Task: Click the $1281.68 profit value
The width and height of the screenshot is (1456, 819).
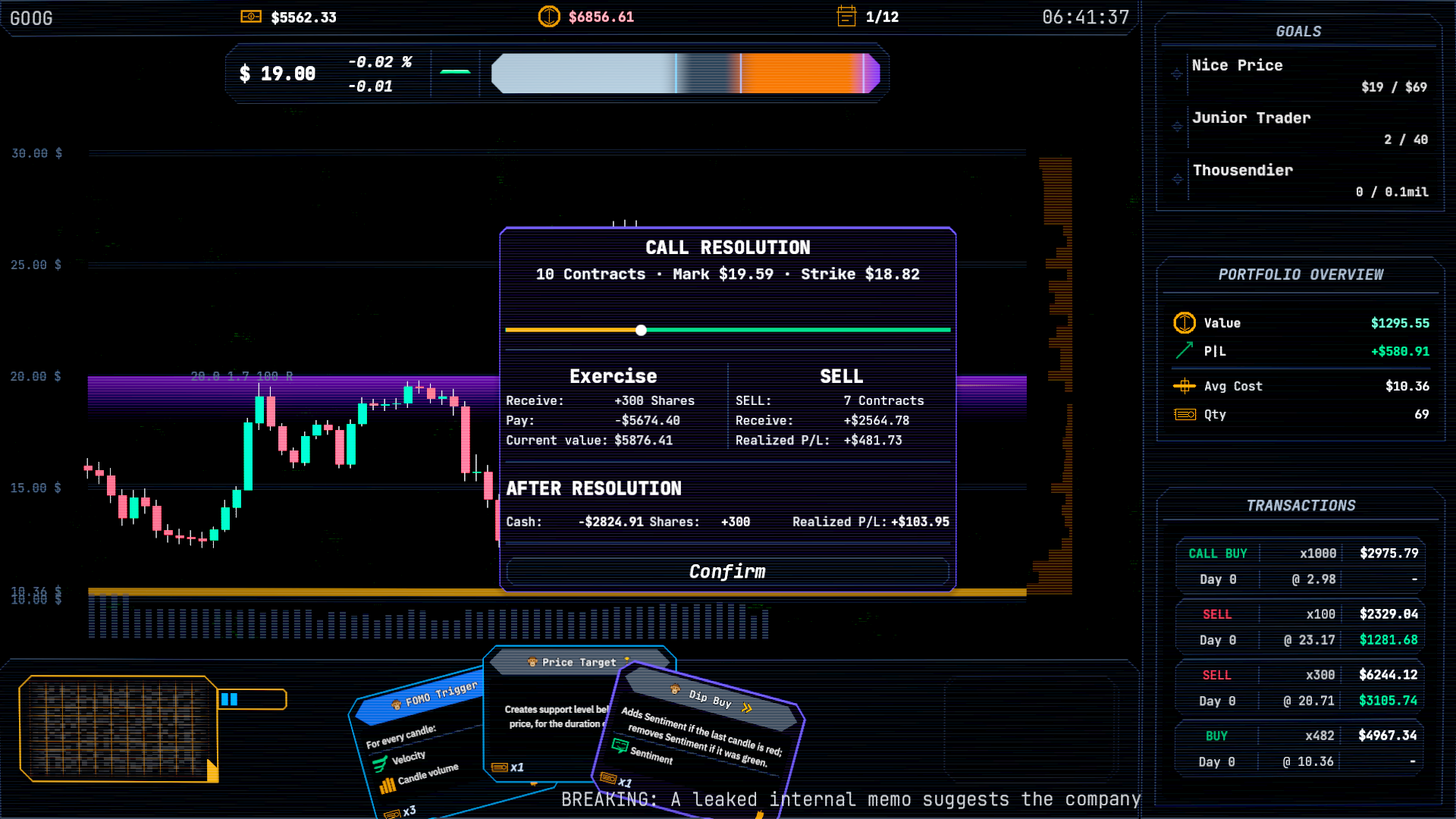Action: coord(1388,640)
